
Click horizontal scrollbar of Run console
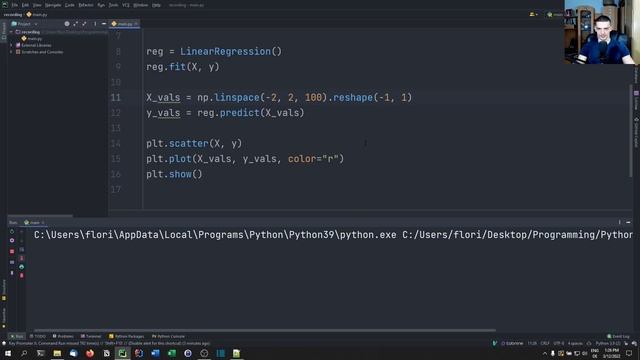tap(265, 330)
